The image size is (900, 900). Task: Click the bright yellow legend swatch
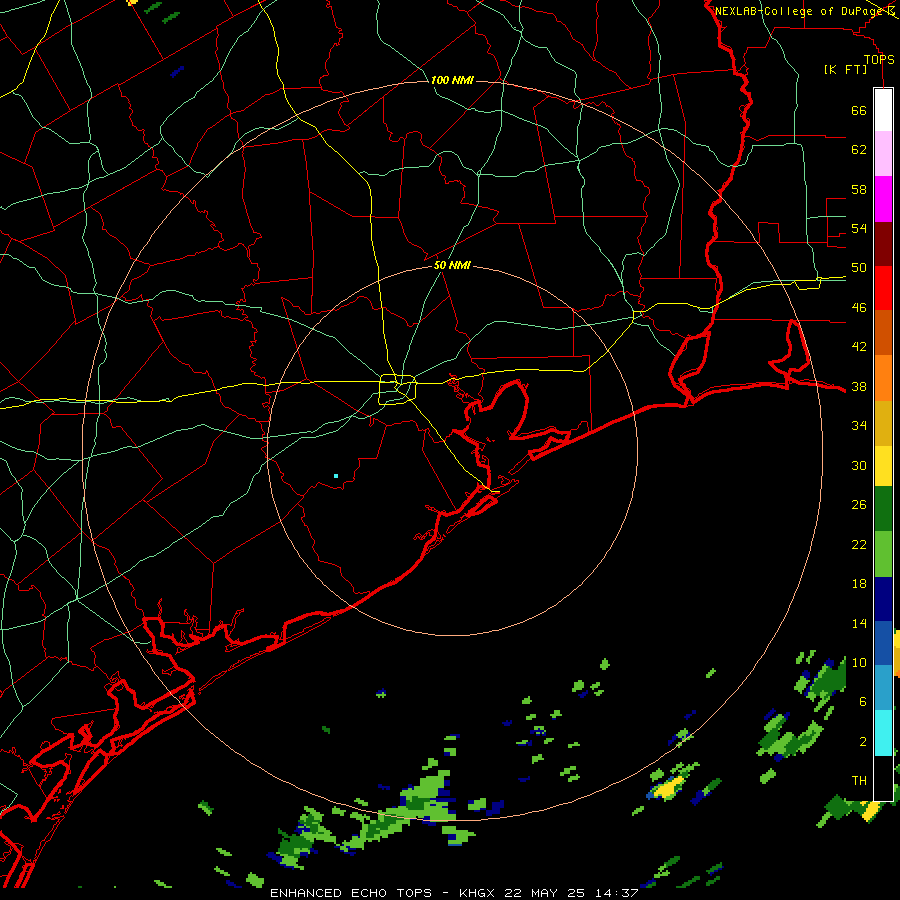[x=883, y=466]
